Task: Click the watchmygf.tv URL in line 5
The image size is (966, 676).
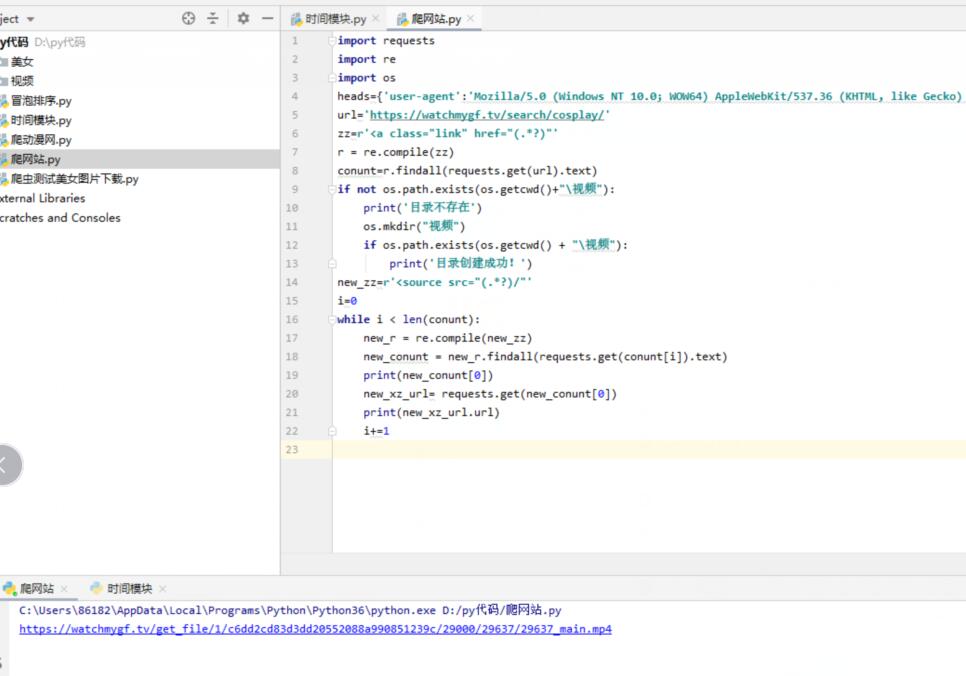Action: pos(485,115)
